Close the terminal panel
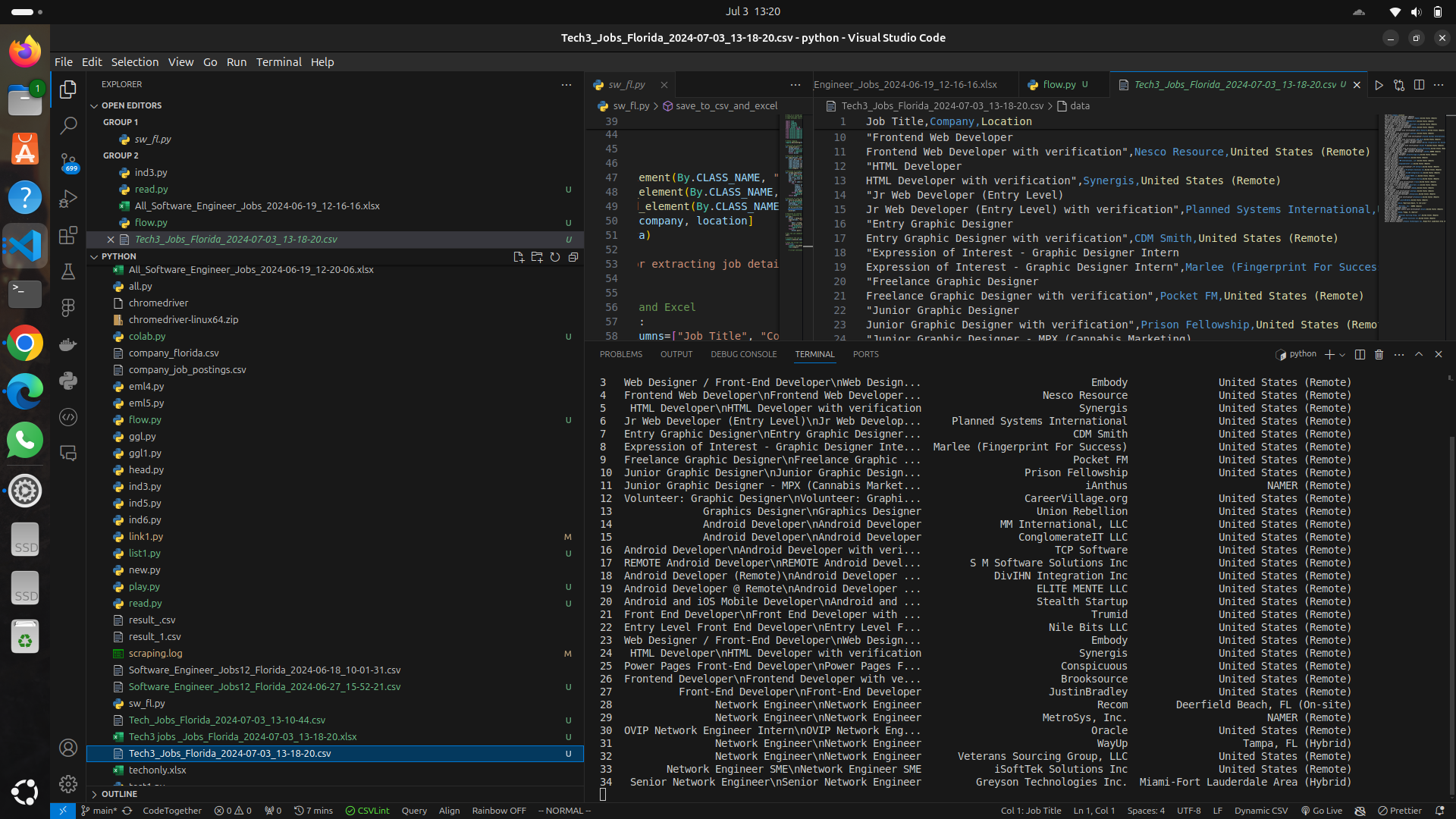 1439,354
